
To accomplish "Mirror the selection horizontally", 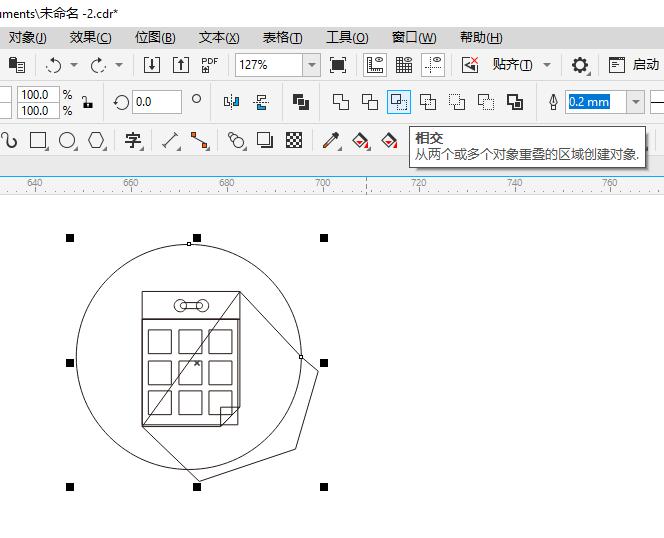I will [232, 102].
